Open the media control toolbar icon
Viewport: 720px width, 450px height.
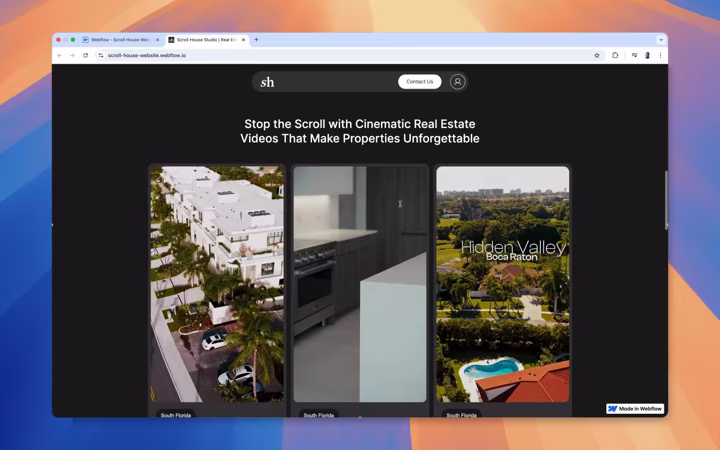click(634, 55)
